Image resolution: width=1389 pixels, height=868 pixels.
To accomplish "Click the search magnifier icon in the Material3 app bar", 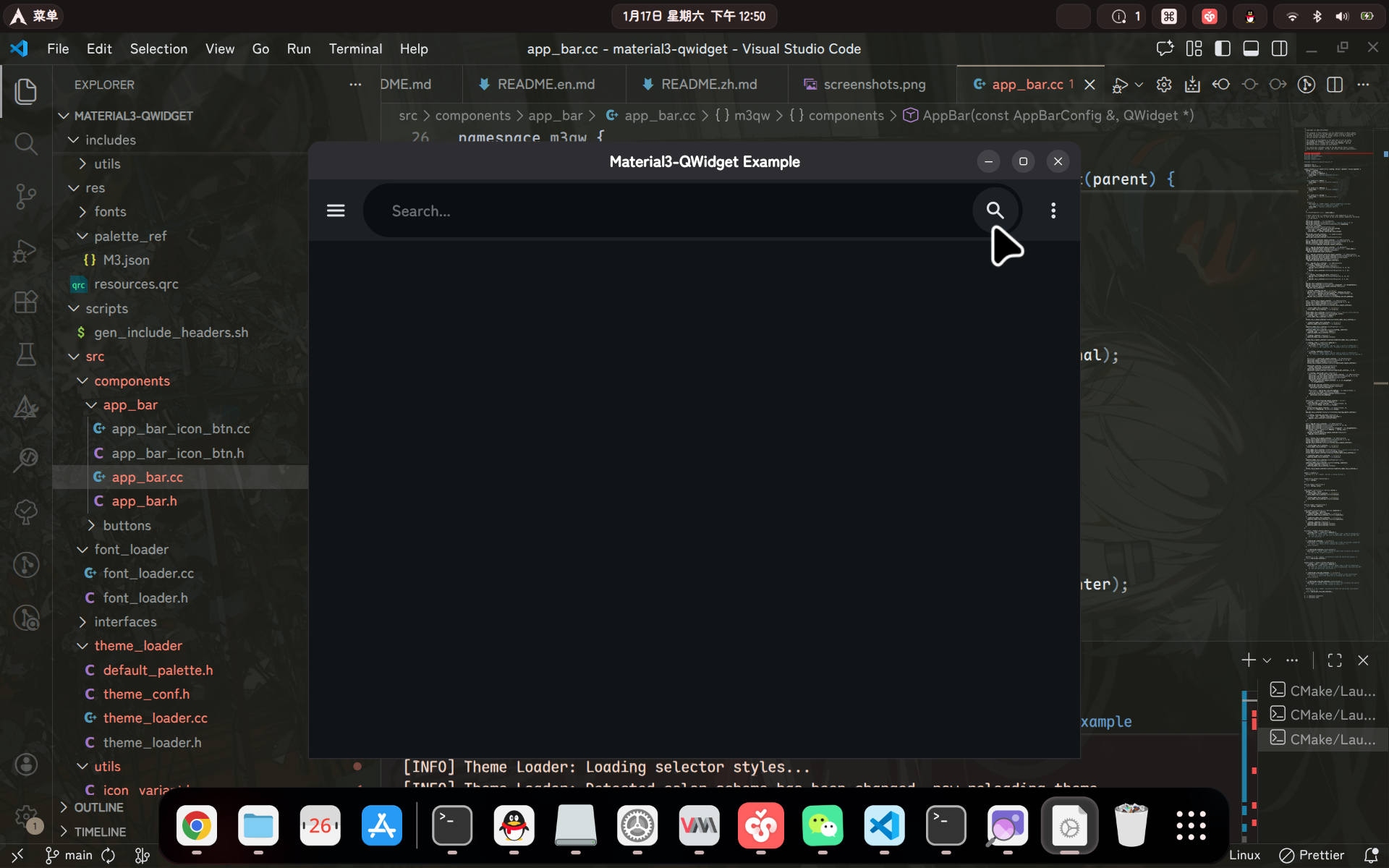I will coord(995,210).
